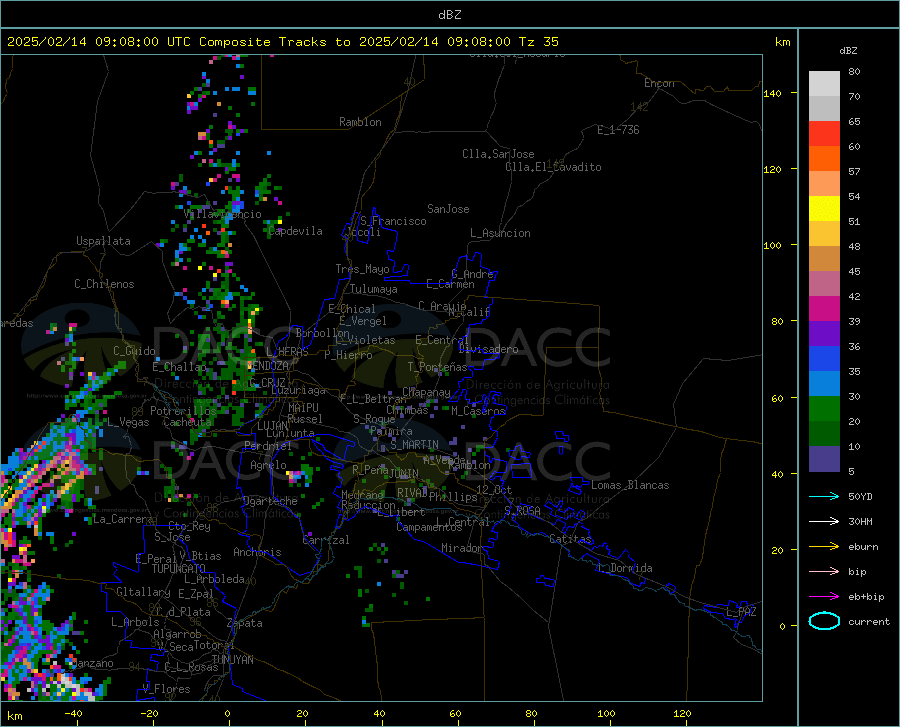Click the 'Capdevila' map label
This screenshot has height=727, width=900.
coord(295,231)
